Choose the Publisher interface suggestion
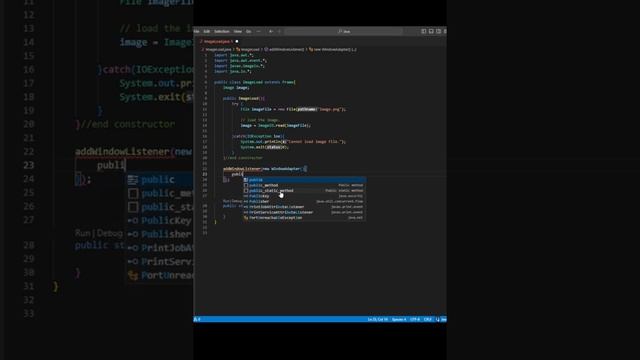 tap(304, 201)
